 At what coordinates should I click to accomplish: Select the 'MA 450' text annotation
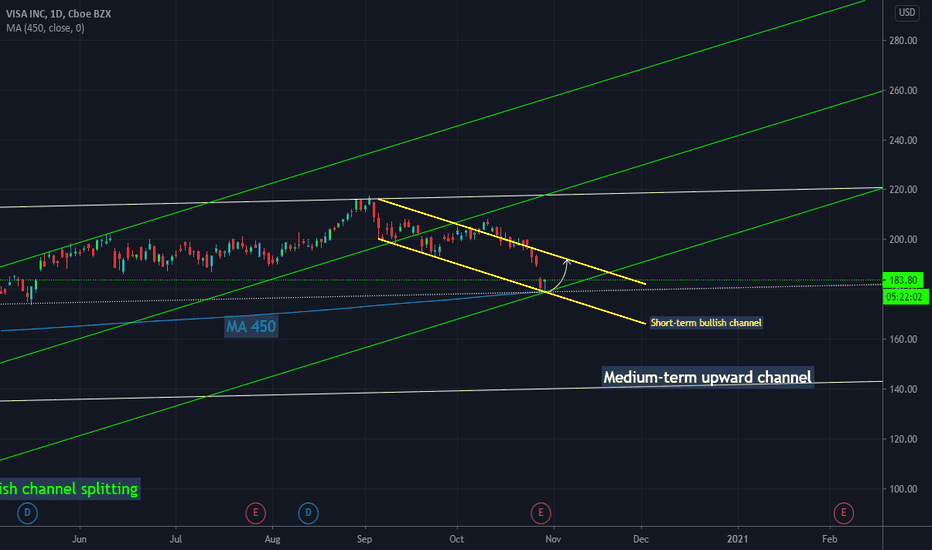251,326
